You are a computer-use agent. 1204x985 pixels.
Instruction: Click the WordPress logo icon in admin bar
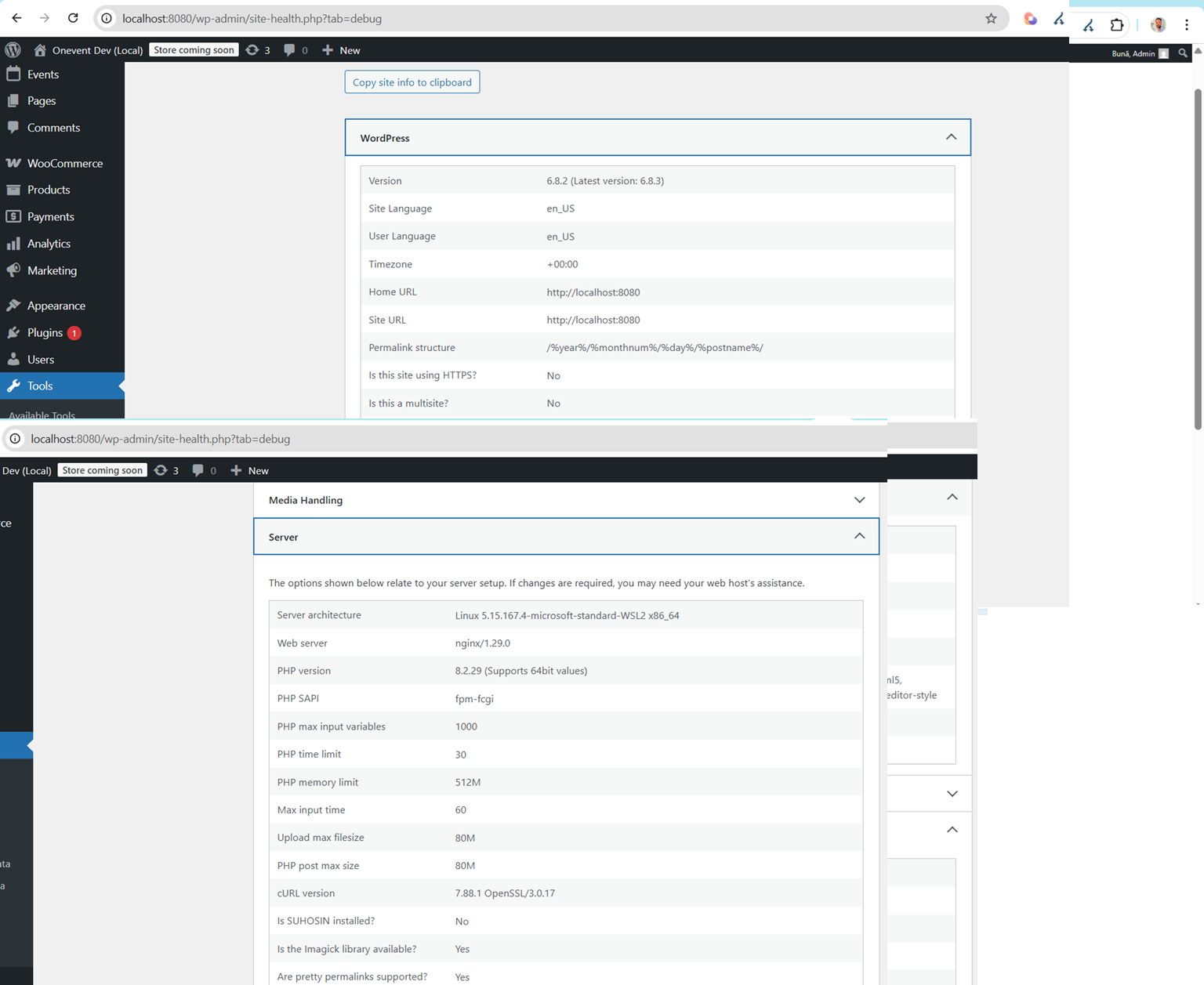tap(13, 50)
